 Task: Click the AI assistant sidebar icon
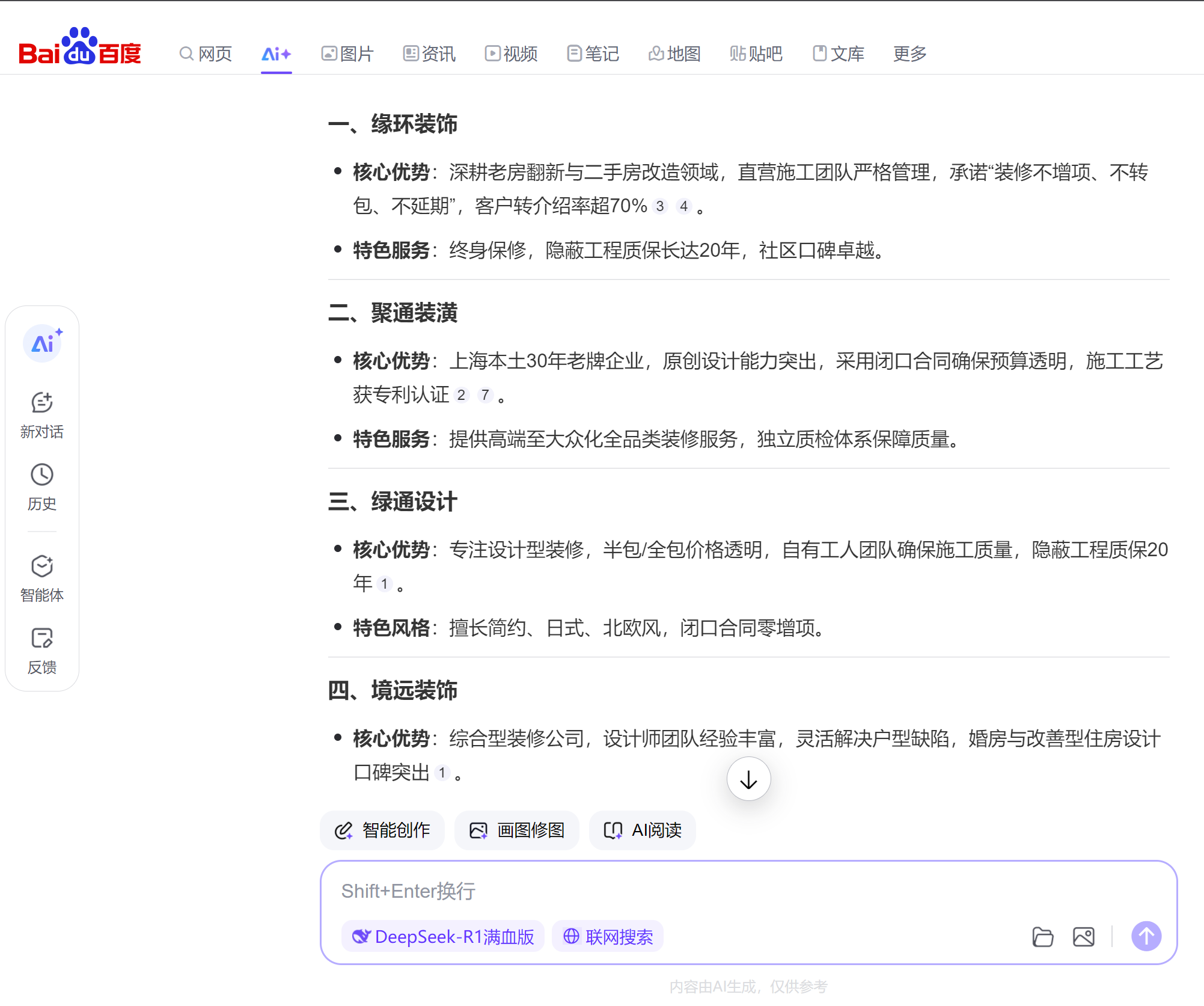point(42,344)
